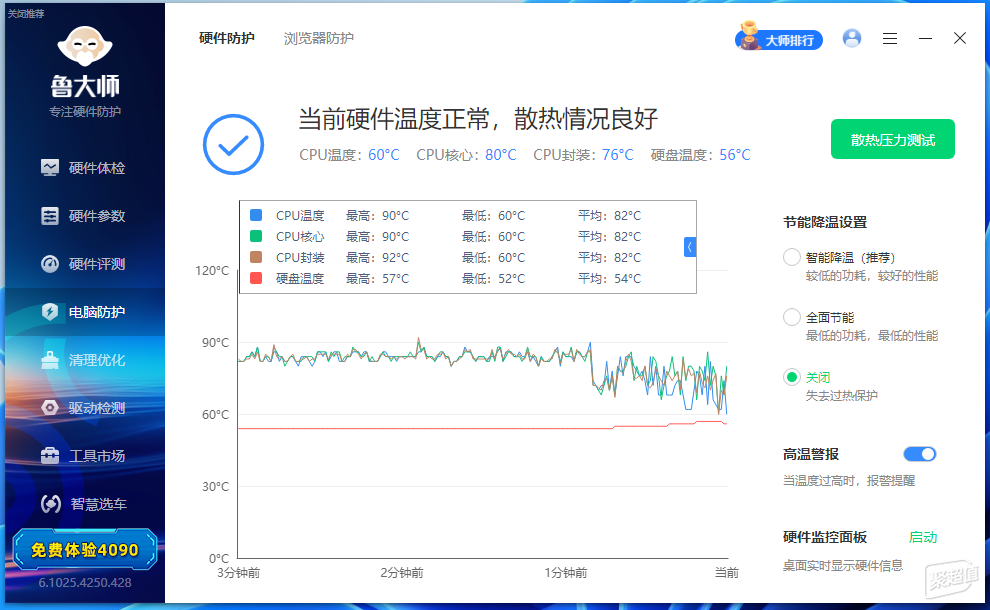Screen dimensions: 990x610
Task: Close the 鲁大师 window
Action: click(960, 39)
